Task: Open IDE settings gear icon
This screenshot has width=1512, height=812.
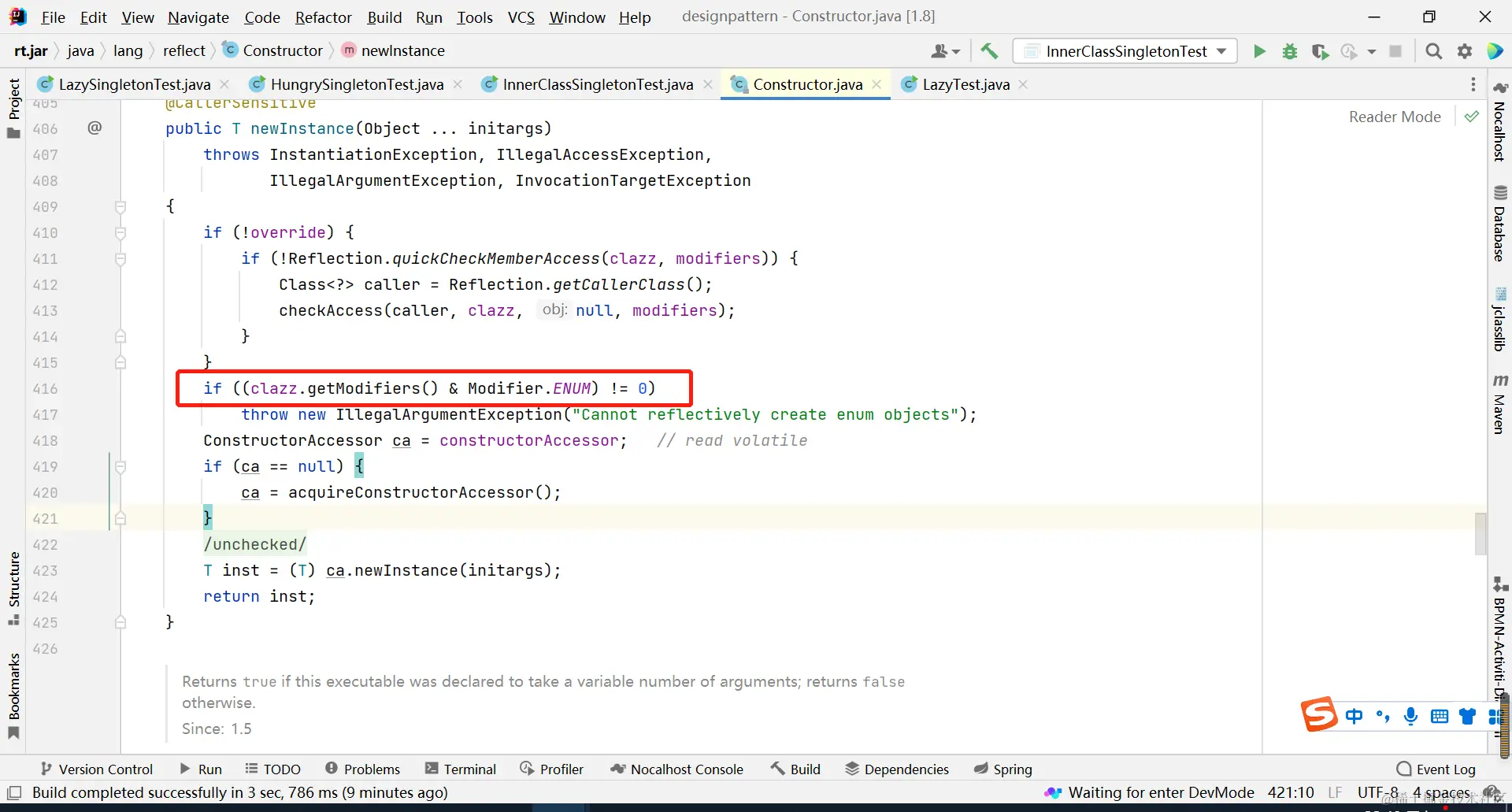Action: [x=1465, y=51]
